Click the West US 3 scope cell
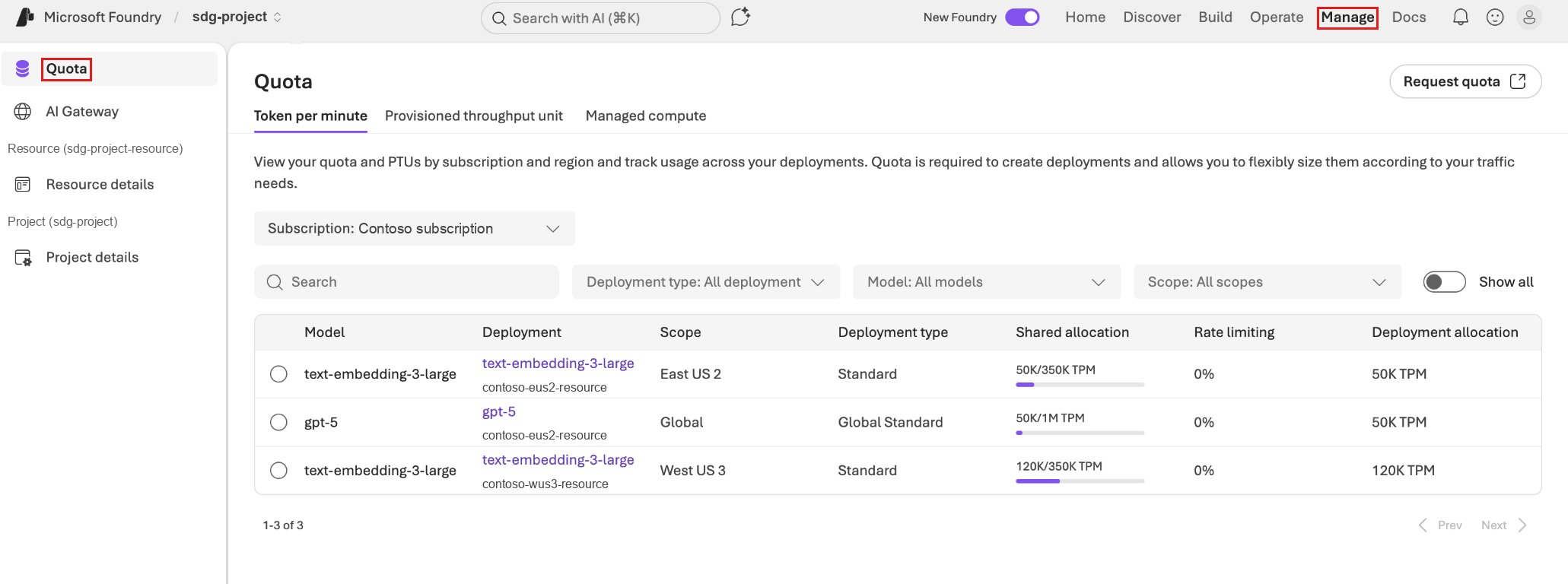The image size is (1568, 584). (693, 471)
